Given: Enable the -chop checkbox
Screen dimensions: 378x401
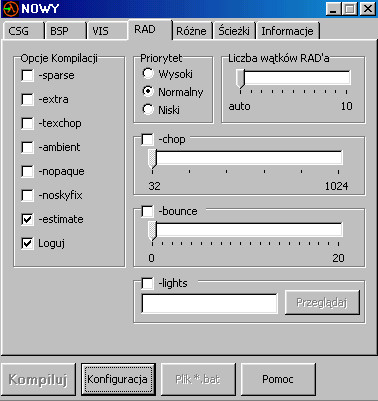Looking at the screenshot, I should (147, 139).
